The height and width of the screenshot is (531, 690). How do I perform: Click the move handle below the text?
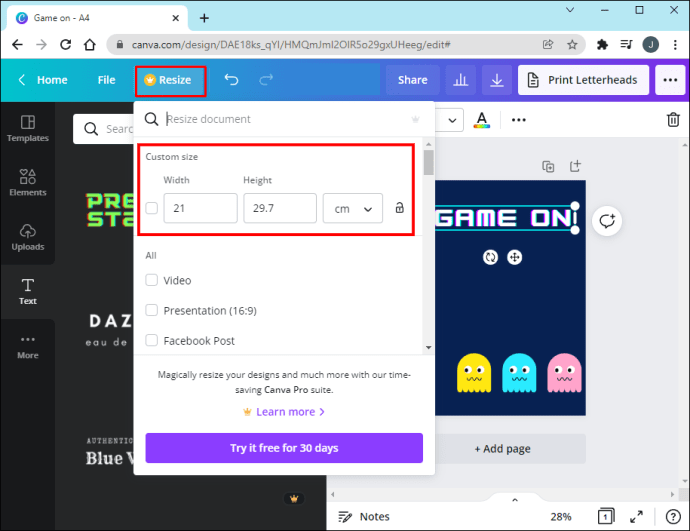point(514,257)
